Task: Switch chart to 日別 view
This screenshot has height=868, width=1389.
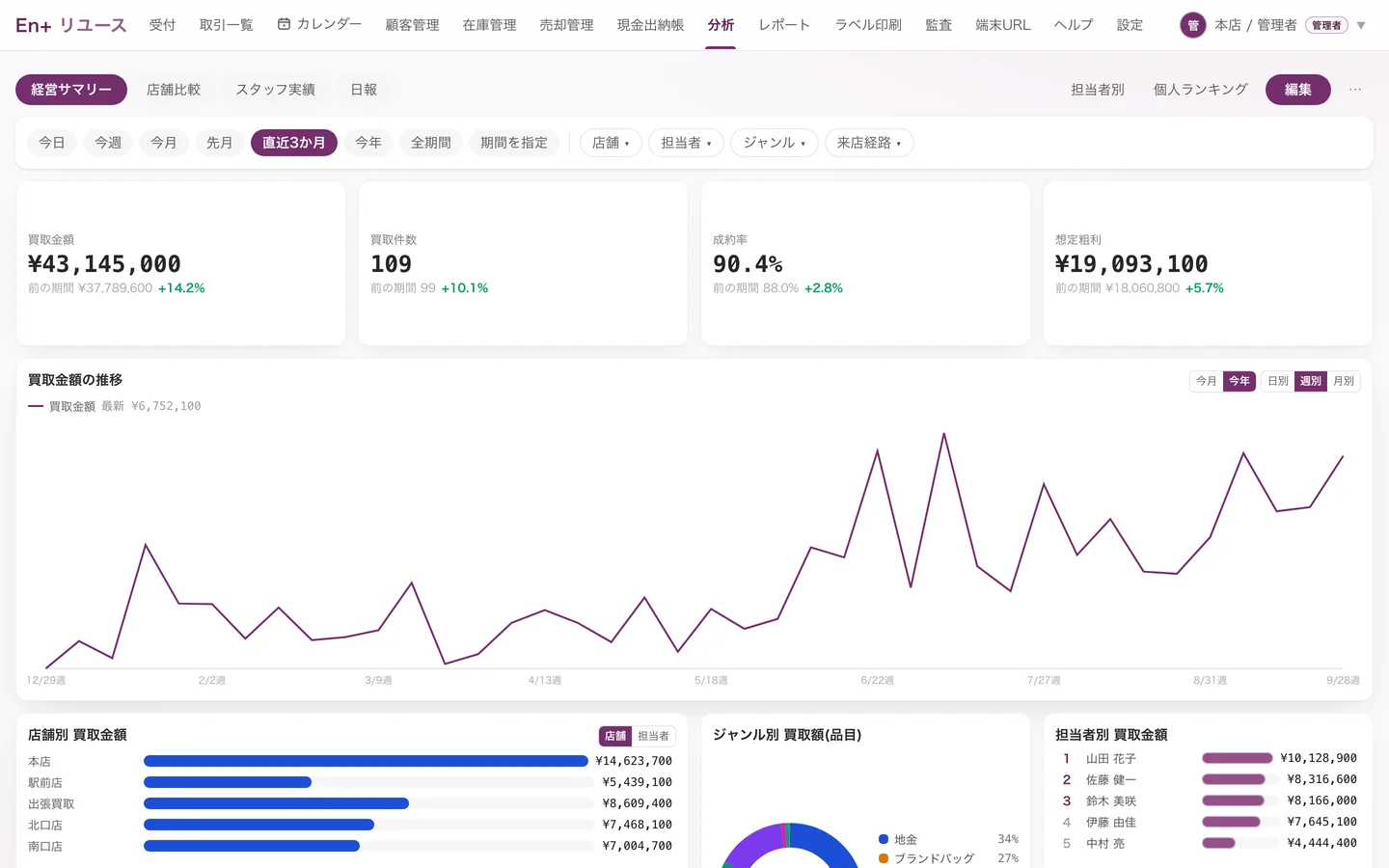Action: click(1278, 381)
